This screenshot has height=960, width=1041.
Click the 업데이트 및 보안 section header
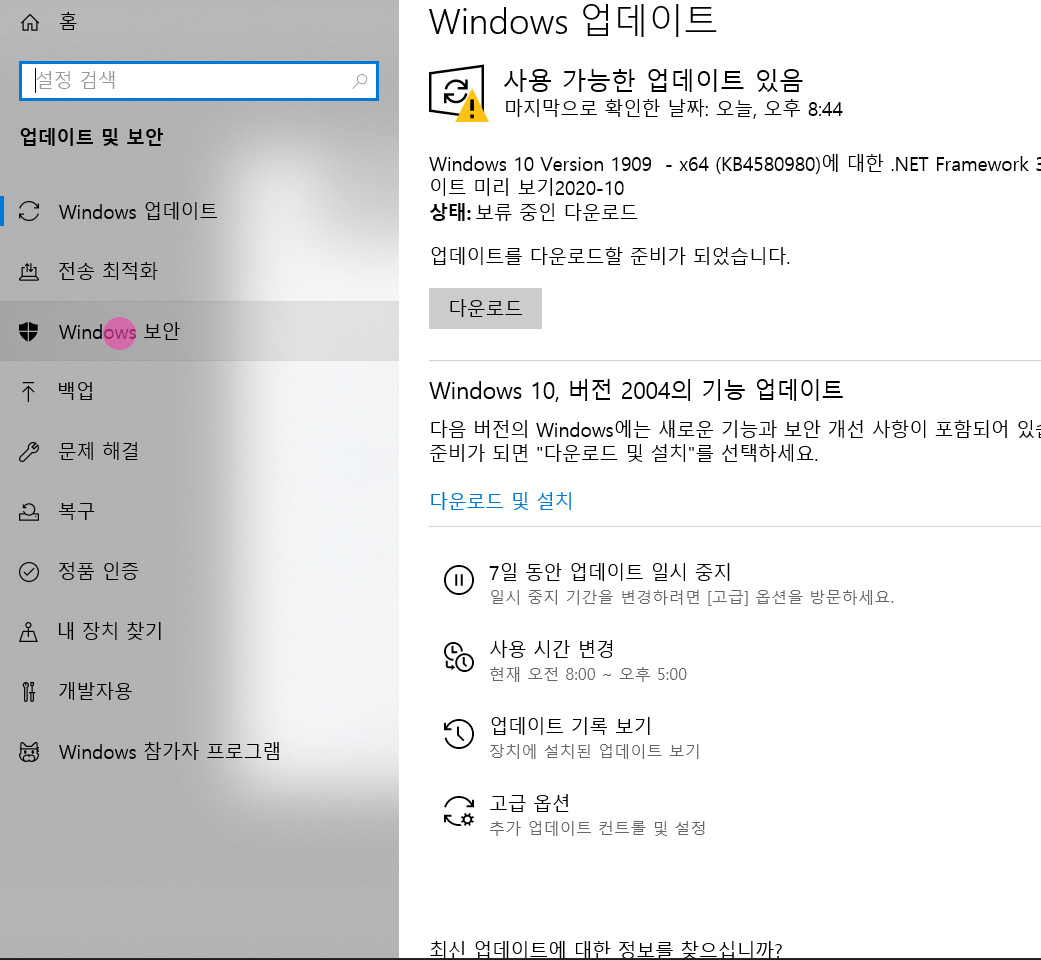pos(92,137)
